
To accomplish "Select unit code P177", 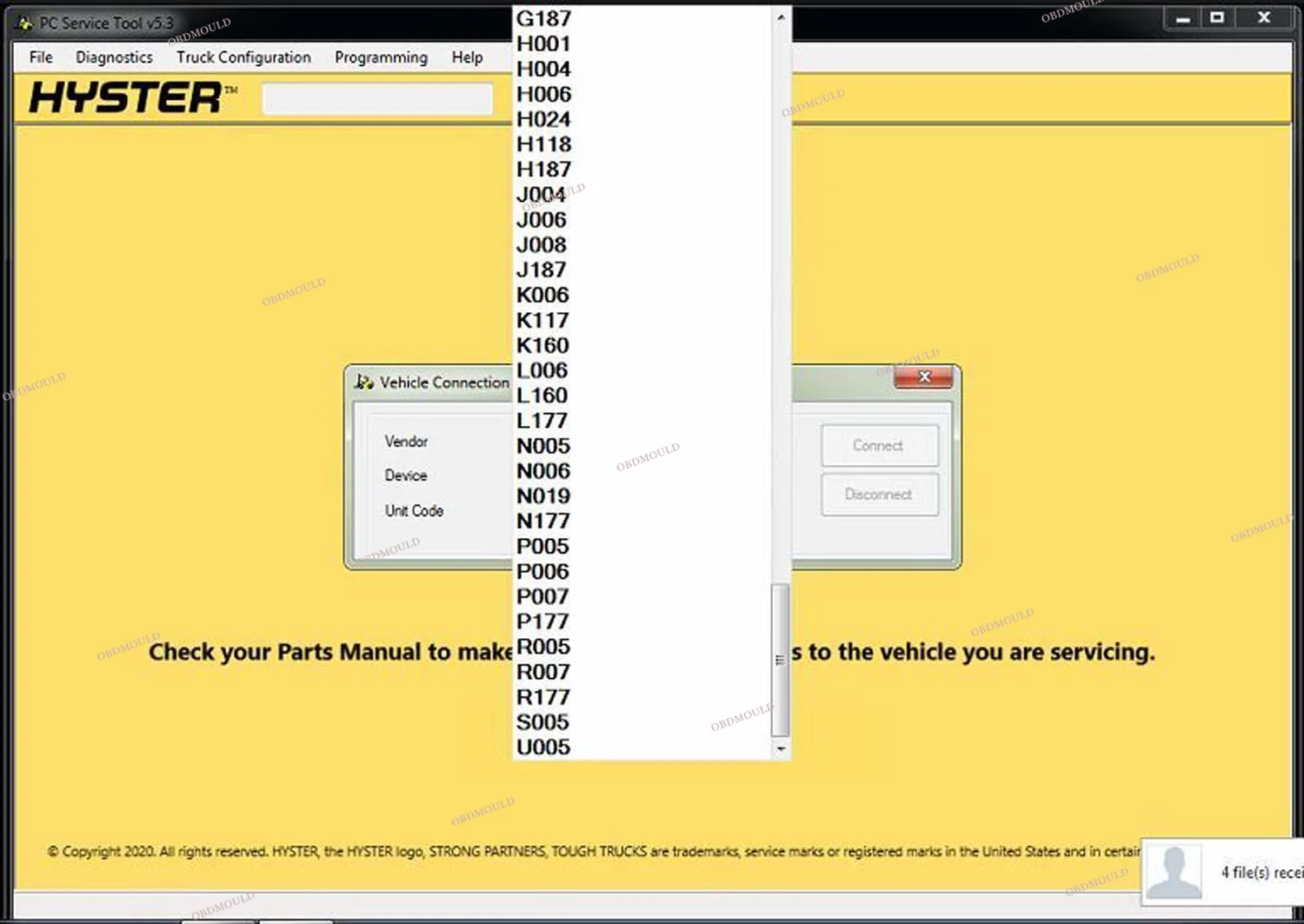I will pyautogui.click(x=642, y=622).
